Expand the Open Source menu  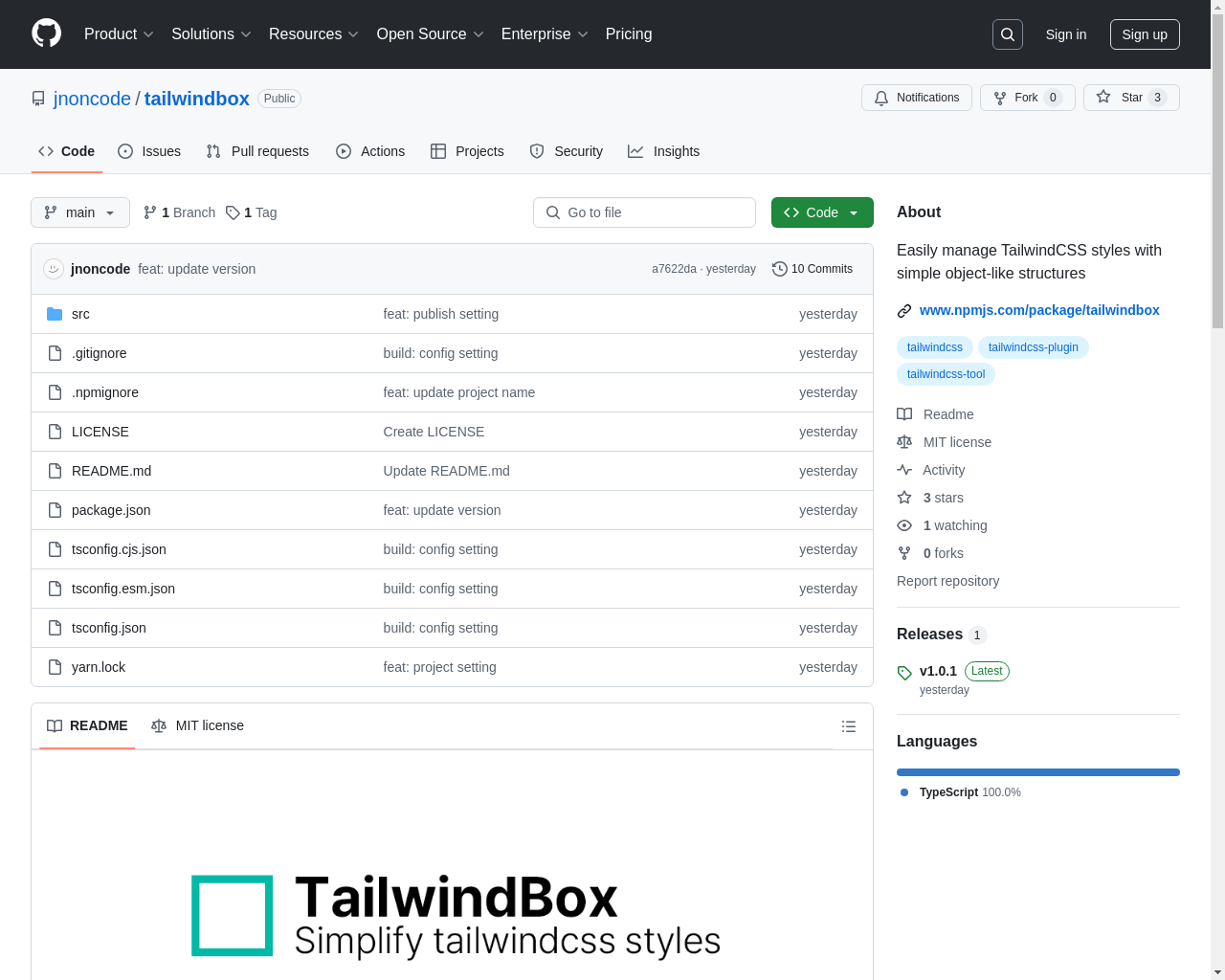point(431,34)
